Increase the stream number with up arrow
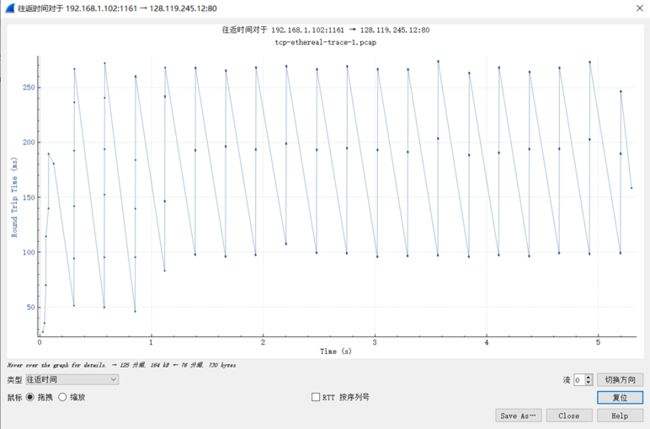Screen dimensions: 650x429 point(589,377)
